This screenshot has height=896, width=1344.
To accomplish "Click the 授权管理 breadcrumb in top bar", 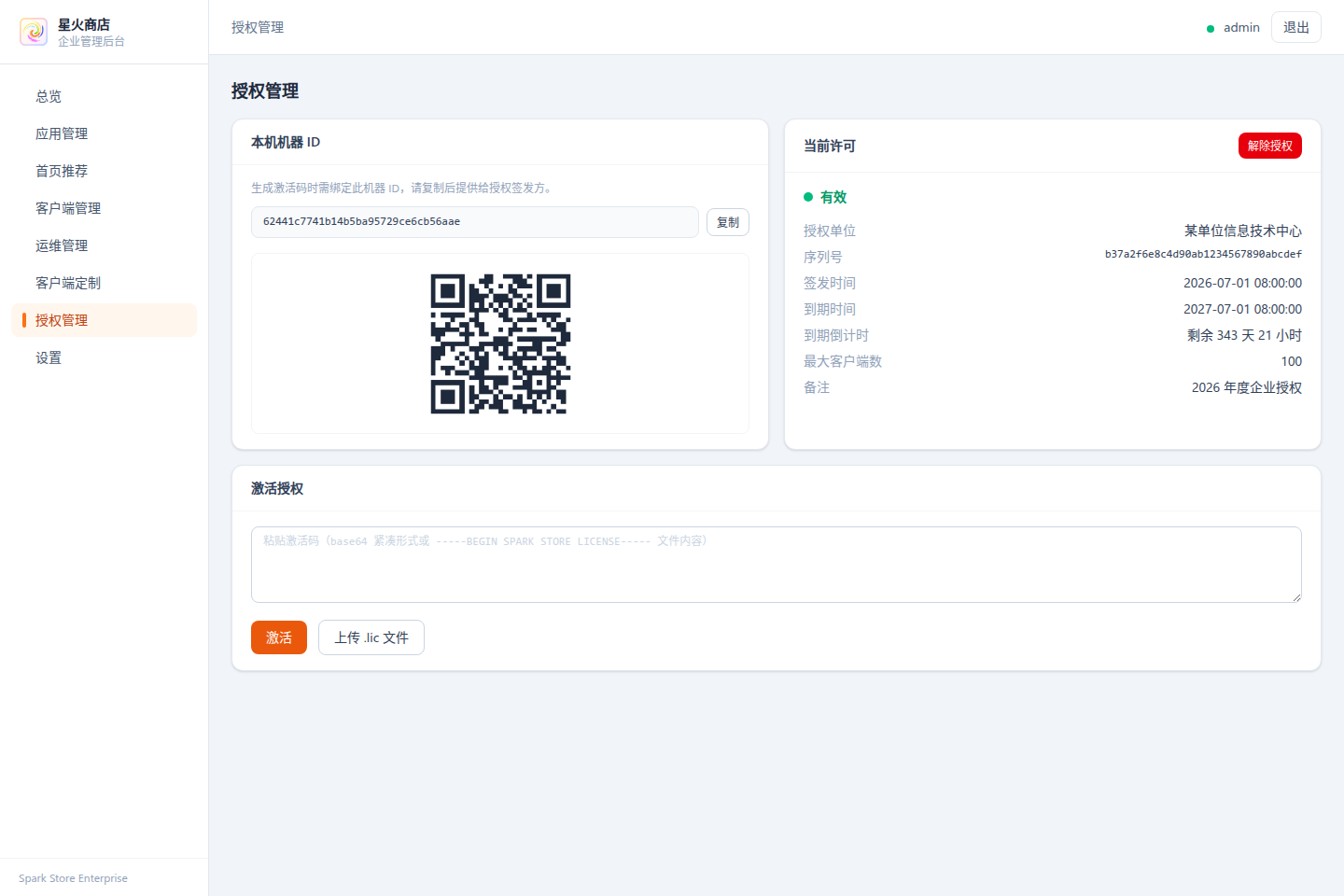I will pos(258,27).
